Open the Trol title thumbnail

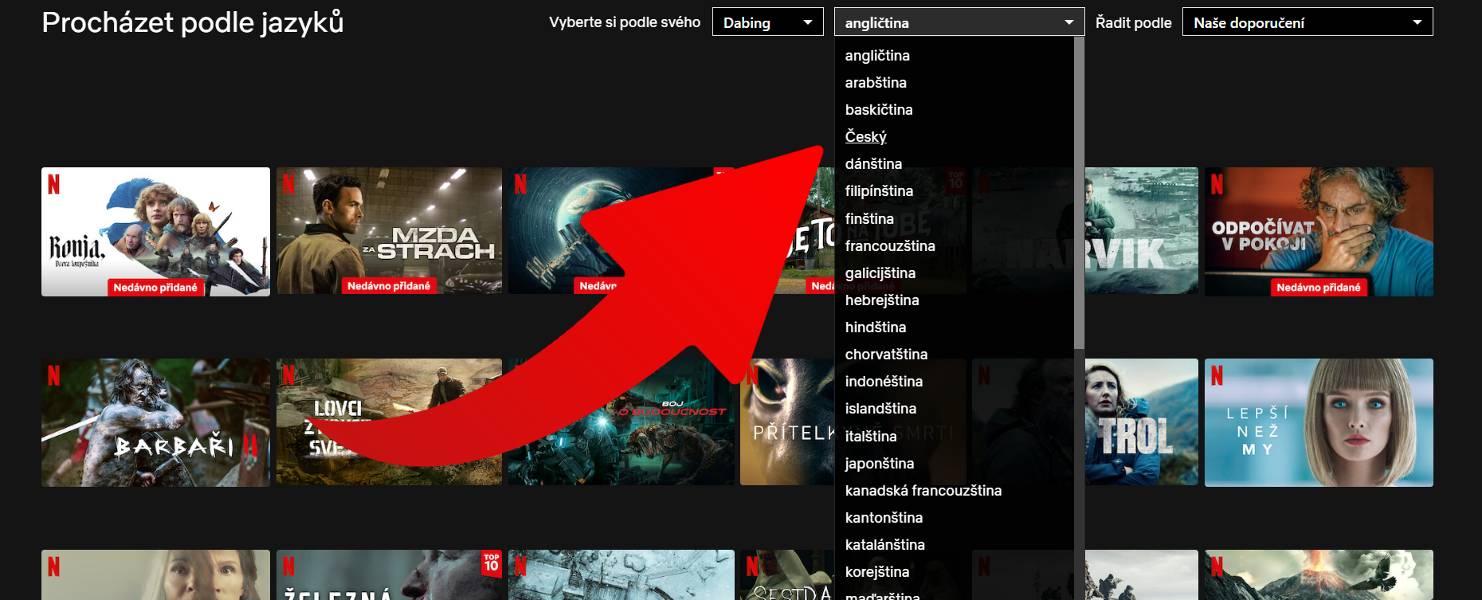[x=1141, y=423]
